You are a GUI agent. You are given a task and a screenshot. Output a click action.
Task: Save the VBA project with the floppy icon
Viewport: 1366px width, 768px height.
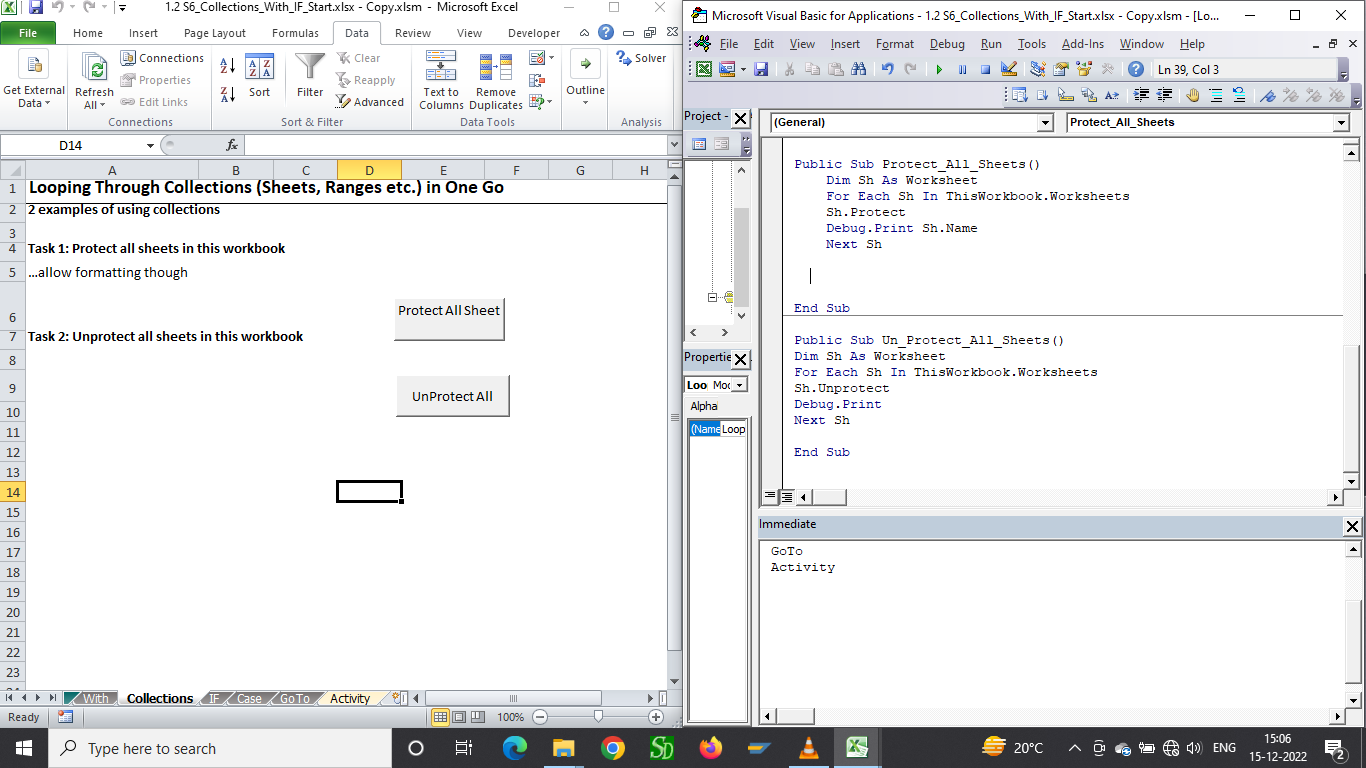coord(761,69)
